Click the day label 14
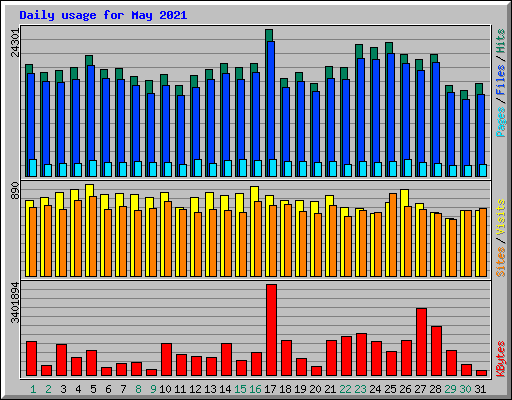The height and width of the screenshot is (400, 512). click(225, 389)
